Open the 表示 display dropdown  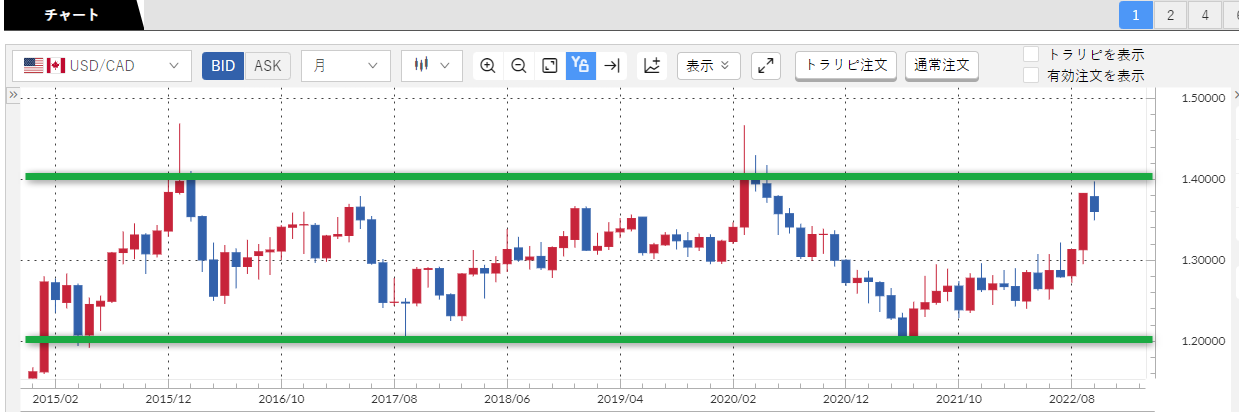[709, 66]
